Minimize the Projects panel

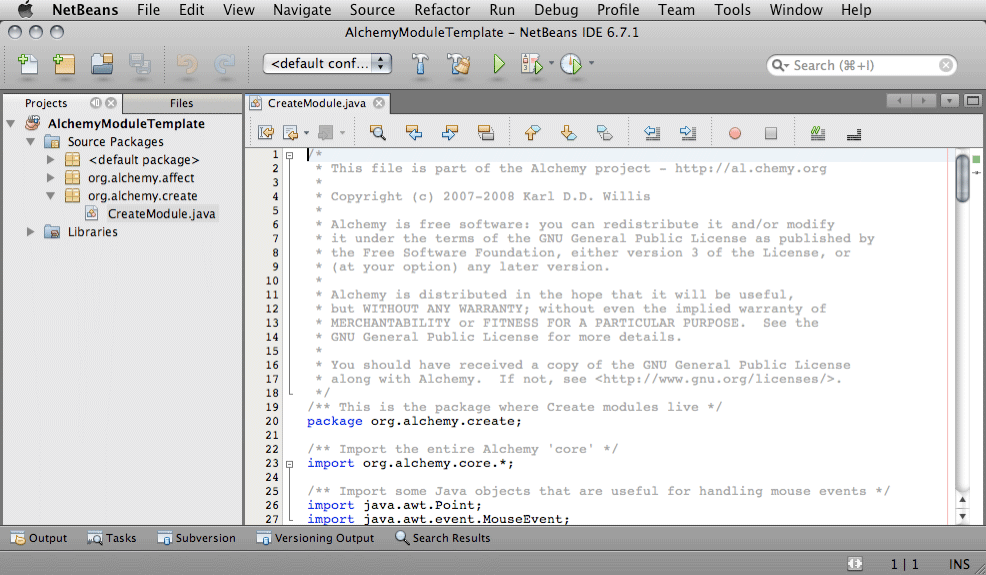coord(96,103)
